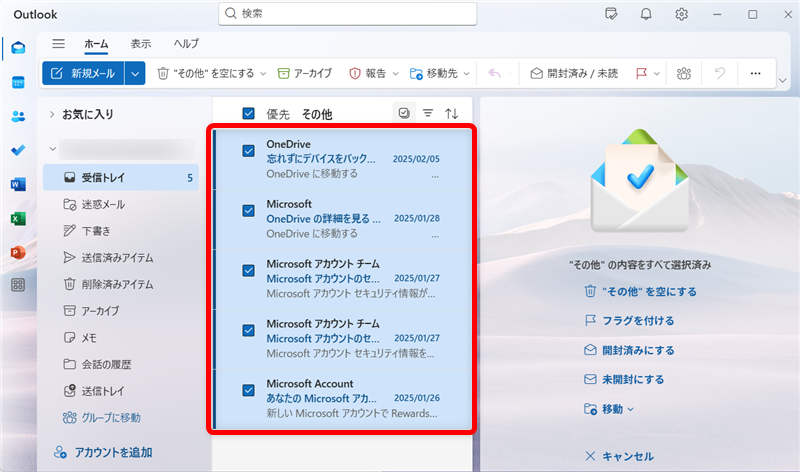Open the People contacts icon
The width and height of the screenshot is (800, 472).
[18, 116]
